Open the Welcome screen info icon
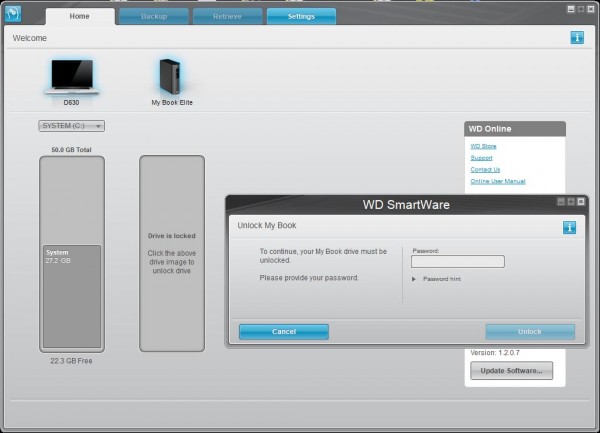This screenshot has width=600, height=433. (x=577, y=37)
